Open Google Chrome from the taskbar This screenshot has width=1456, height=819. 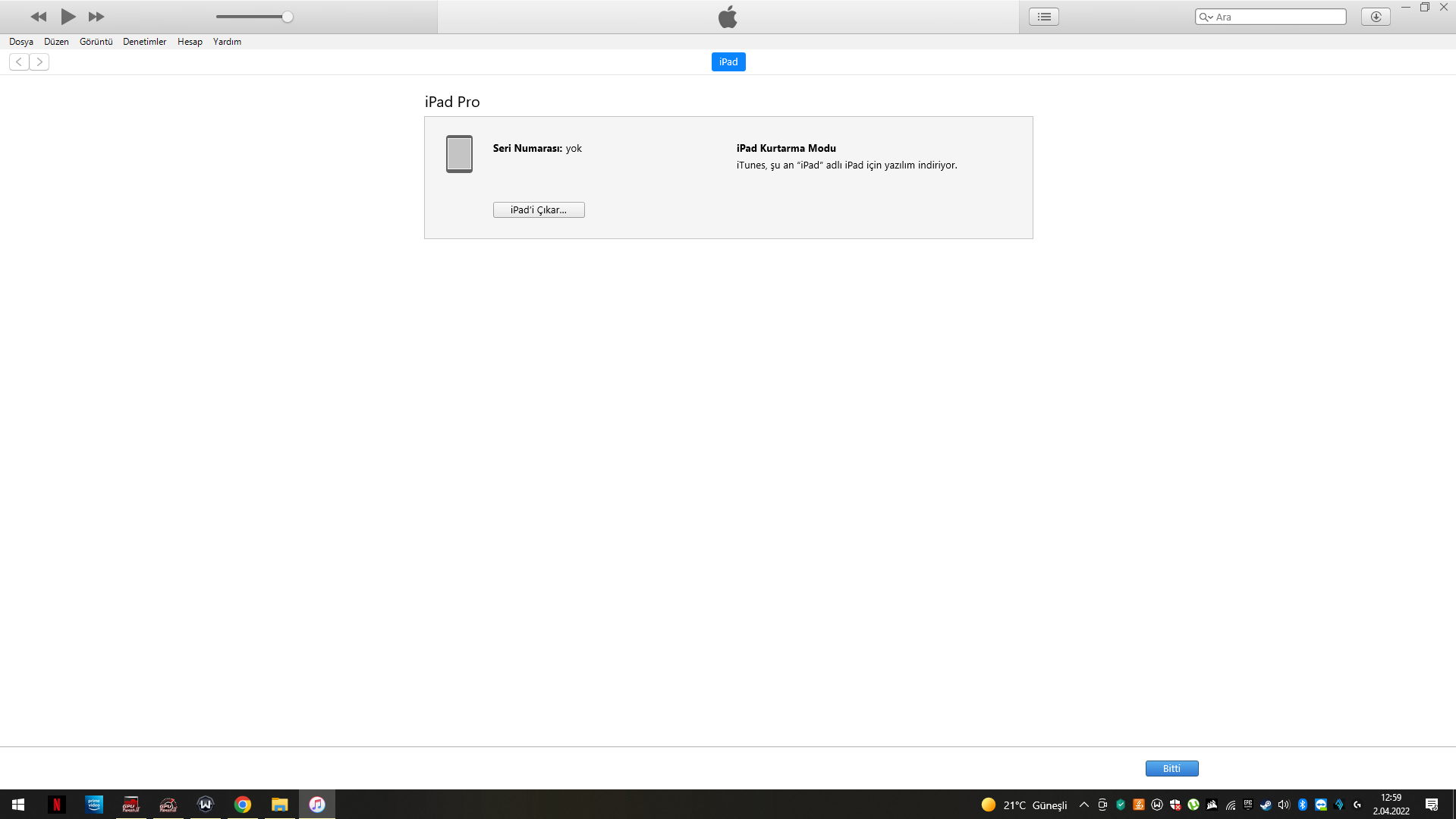pos(243,805)
